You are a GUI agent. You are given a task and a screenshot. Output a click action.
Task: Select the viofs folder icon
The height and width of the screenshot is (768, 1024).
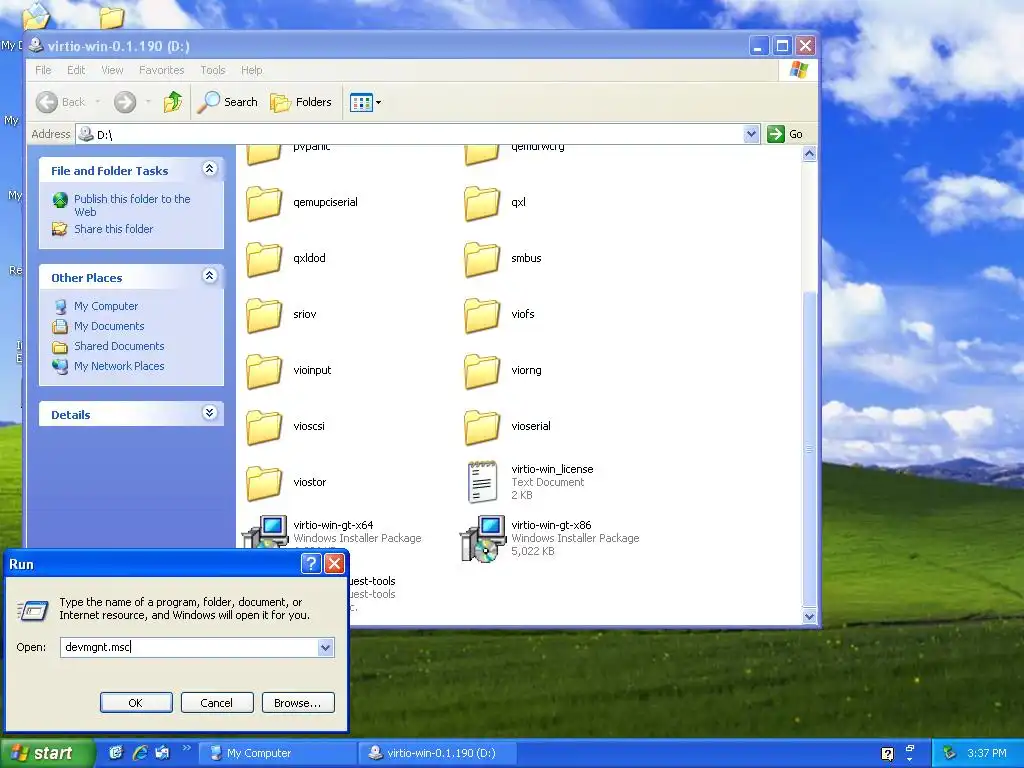pos(482,315)
